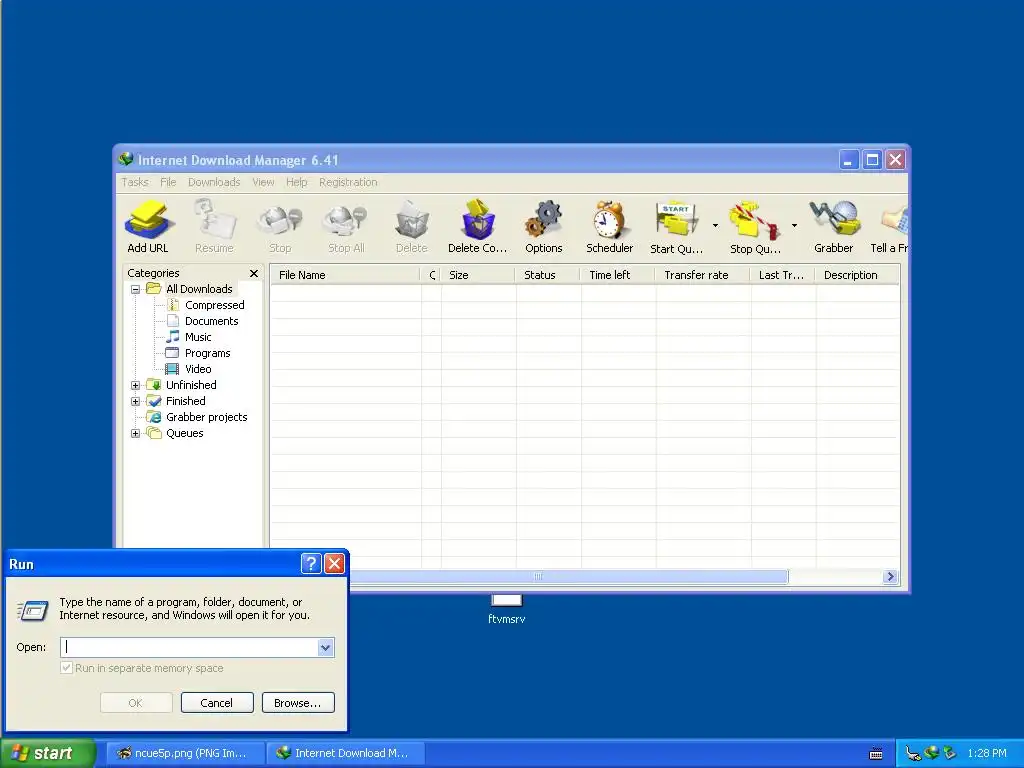Viewport: 1024px width, 768px height.
Task: Open the File menu
Action: pyautogui.click(x=168, y=182)
